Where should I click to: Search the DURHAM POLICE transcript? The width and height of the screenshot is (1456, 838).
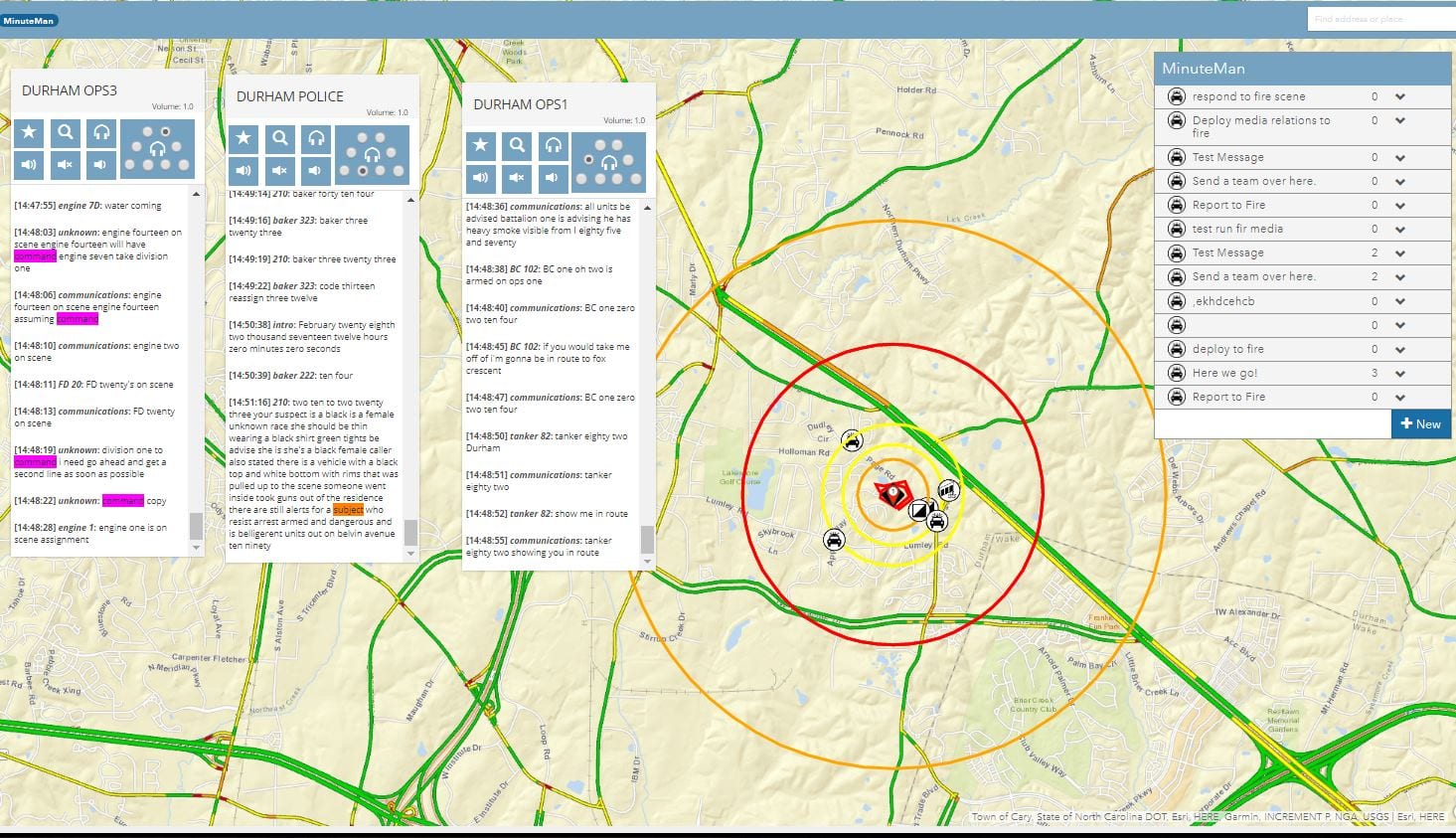point(280,139)
